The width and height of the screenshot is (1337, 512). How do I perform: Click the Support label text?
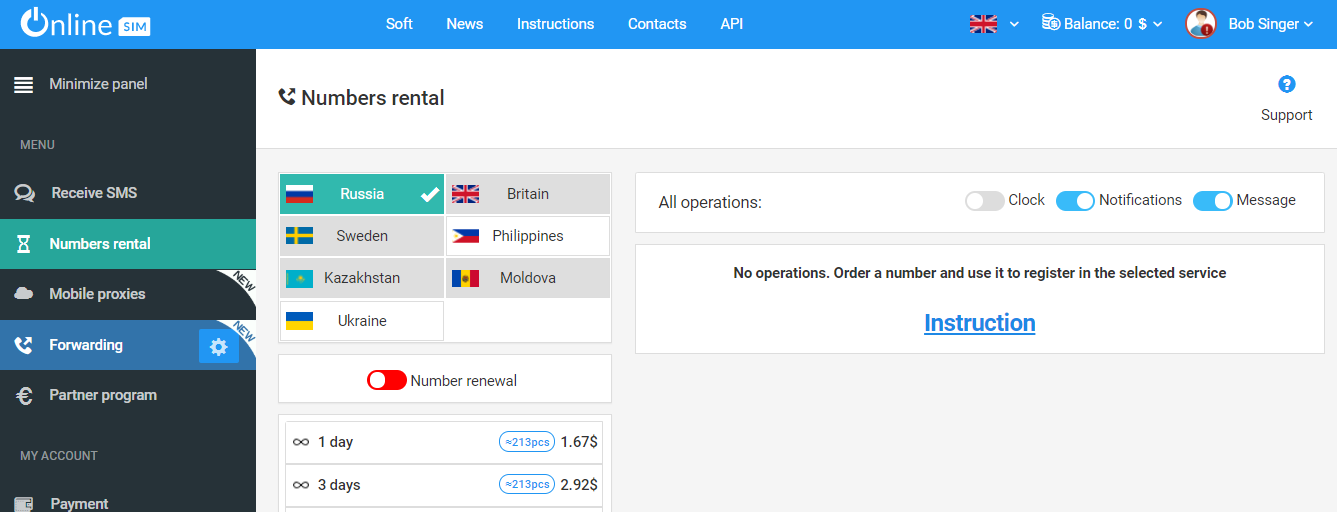(1287, 115)
